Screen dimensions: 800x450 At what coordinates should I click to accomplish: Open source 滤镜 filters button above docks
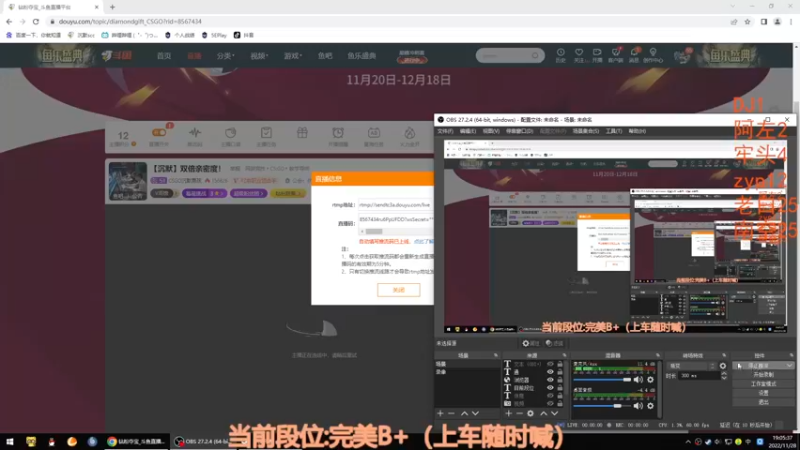554,343
